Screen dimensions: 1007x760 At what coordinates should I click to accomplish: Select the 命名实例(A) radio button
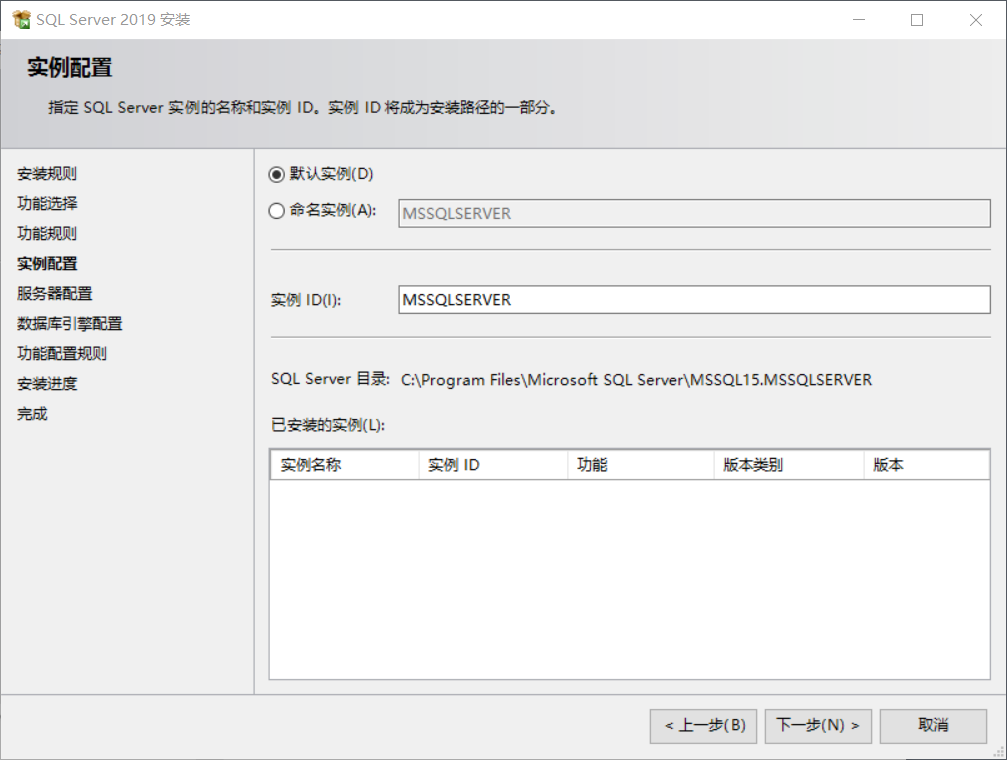click(277, 211)
